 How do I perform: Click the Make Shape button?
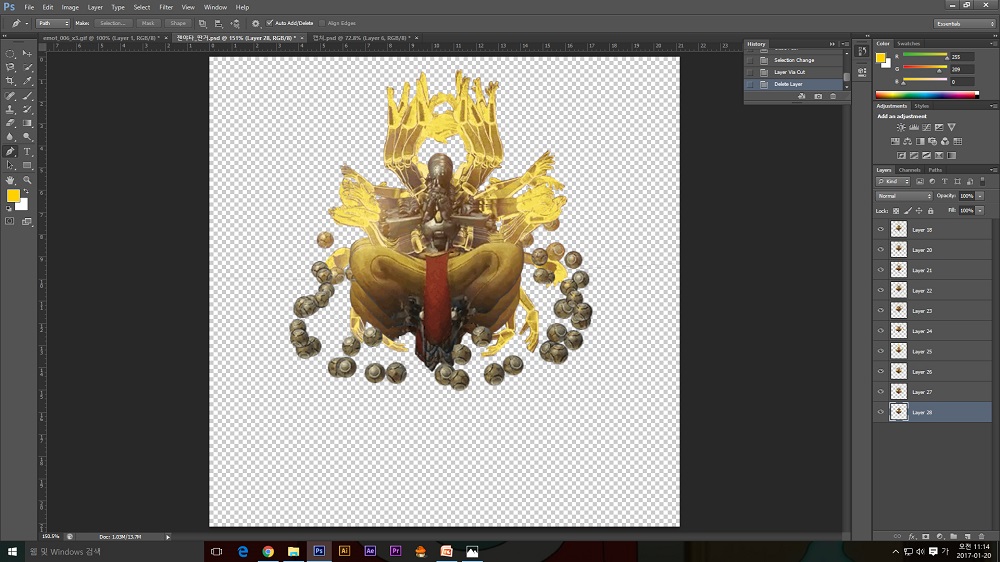tap(178, 24)
